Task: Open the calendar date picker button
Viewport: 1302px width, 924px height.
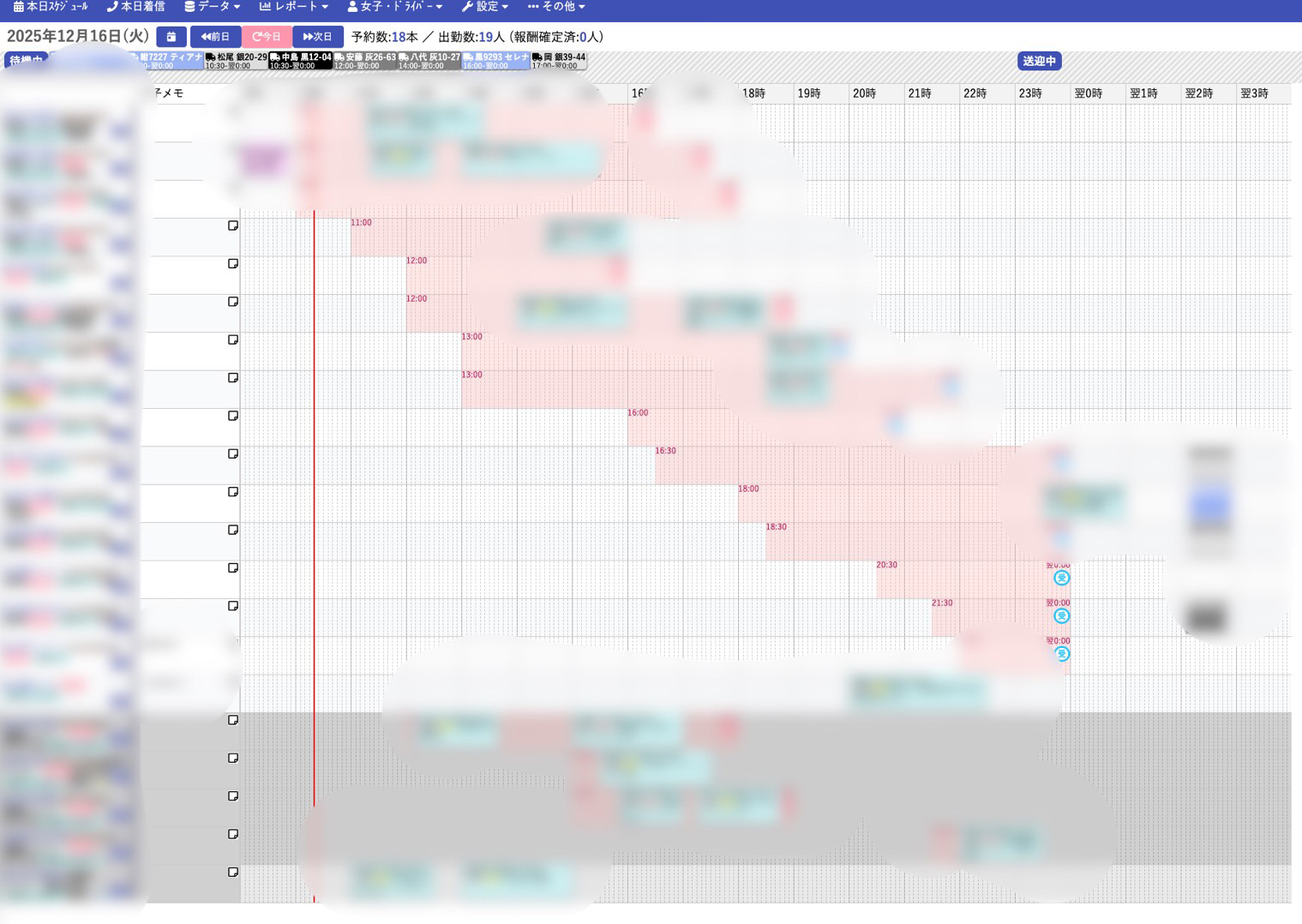Action: point(171,37)
